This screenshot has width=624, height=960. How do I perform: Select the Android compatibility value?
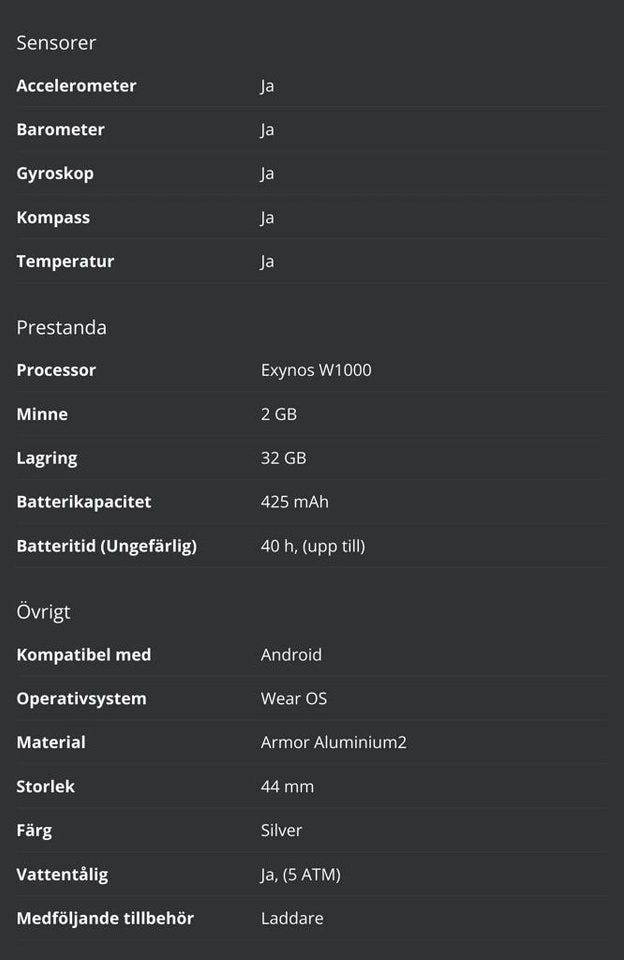point(291,655)
